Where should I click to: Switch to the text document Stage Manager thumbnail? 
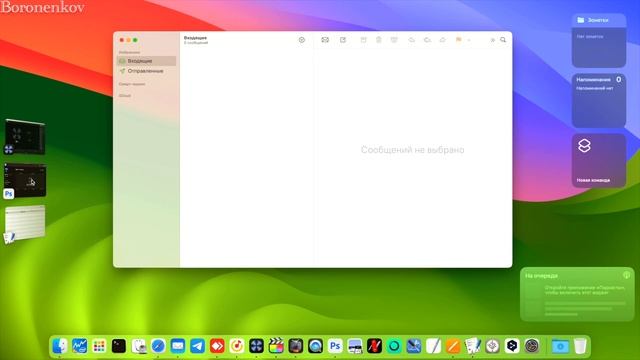click(x=25, y=223)
